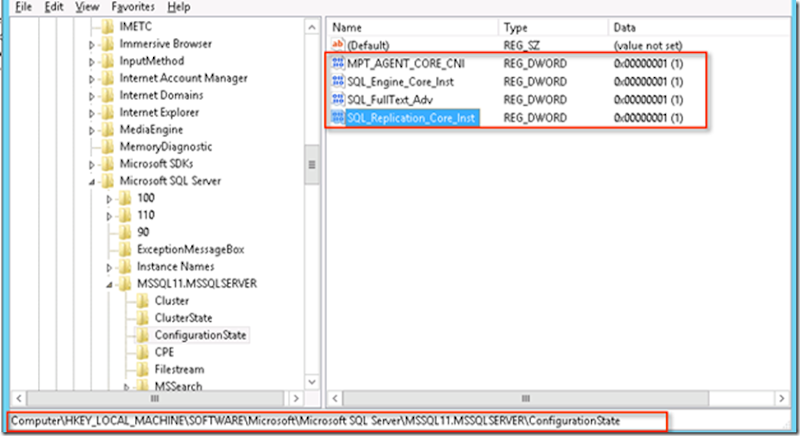800x436 pixels.
Task: Expand the 100 key
Action: [x=109, y=199]
